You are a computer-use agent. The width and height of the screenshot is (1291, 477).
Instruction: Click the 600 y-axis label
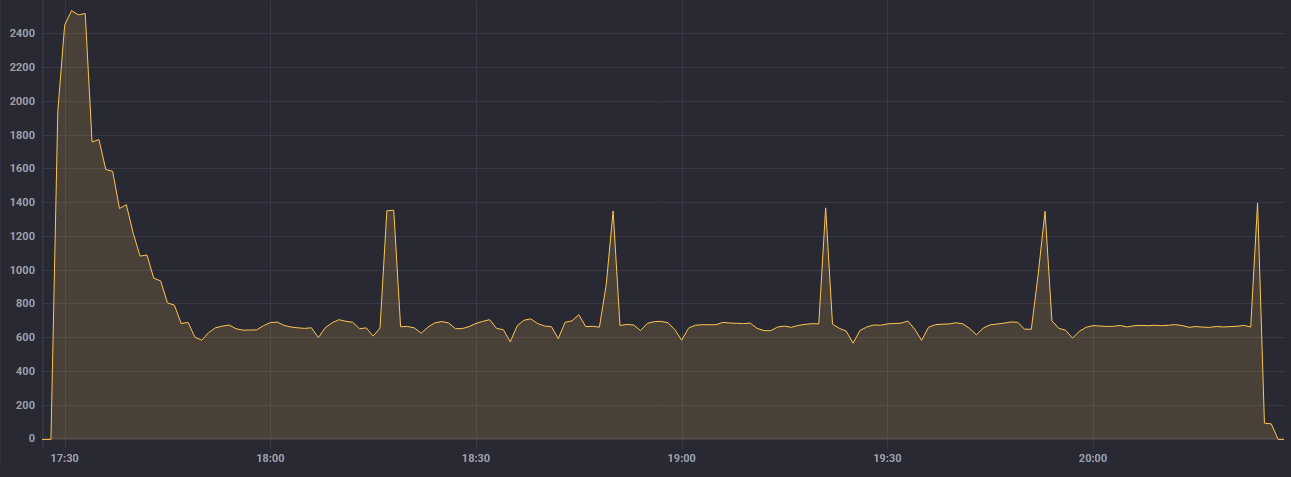25,338
